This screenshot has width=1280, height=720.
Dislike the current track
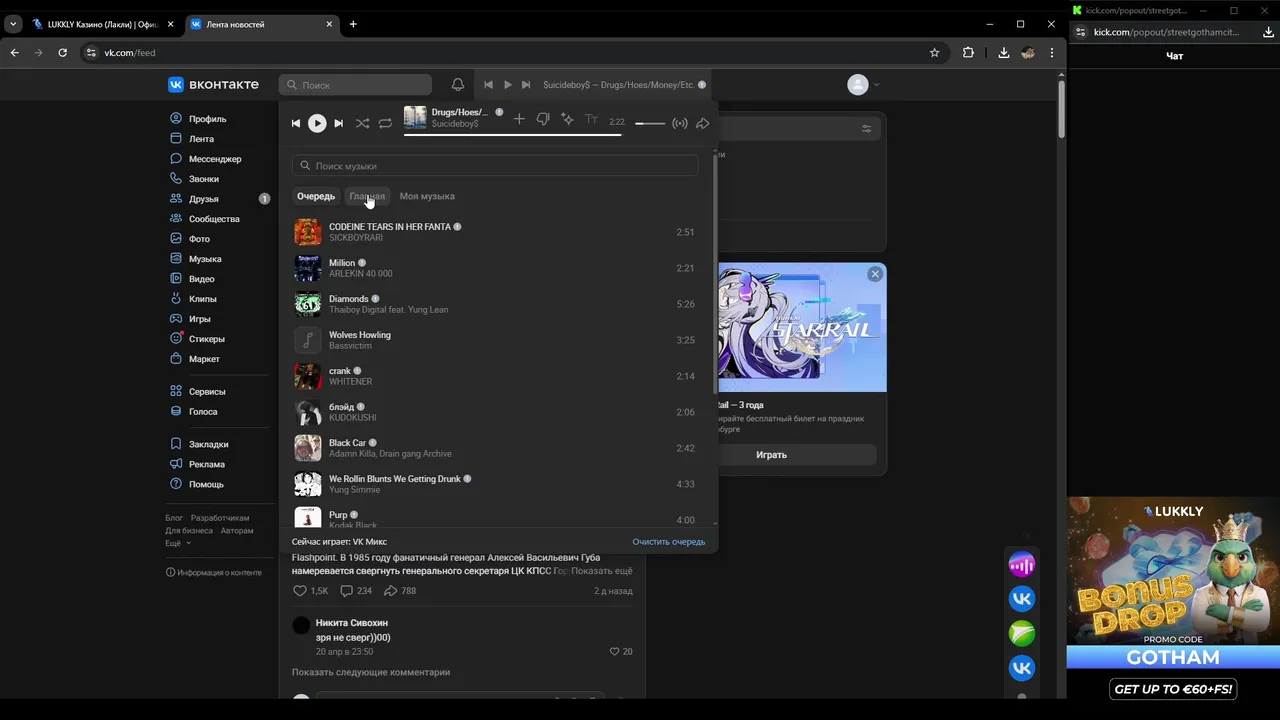click(543, 119)
